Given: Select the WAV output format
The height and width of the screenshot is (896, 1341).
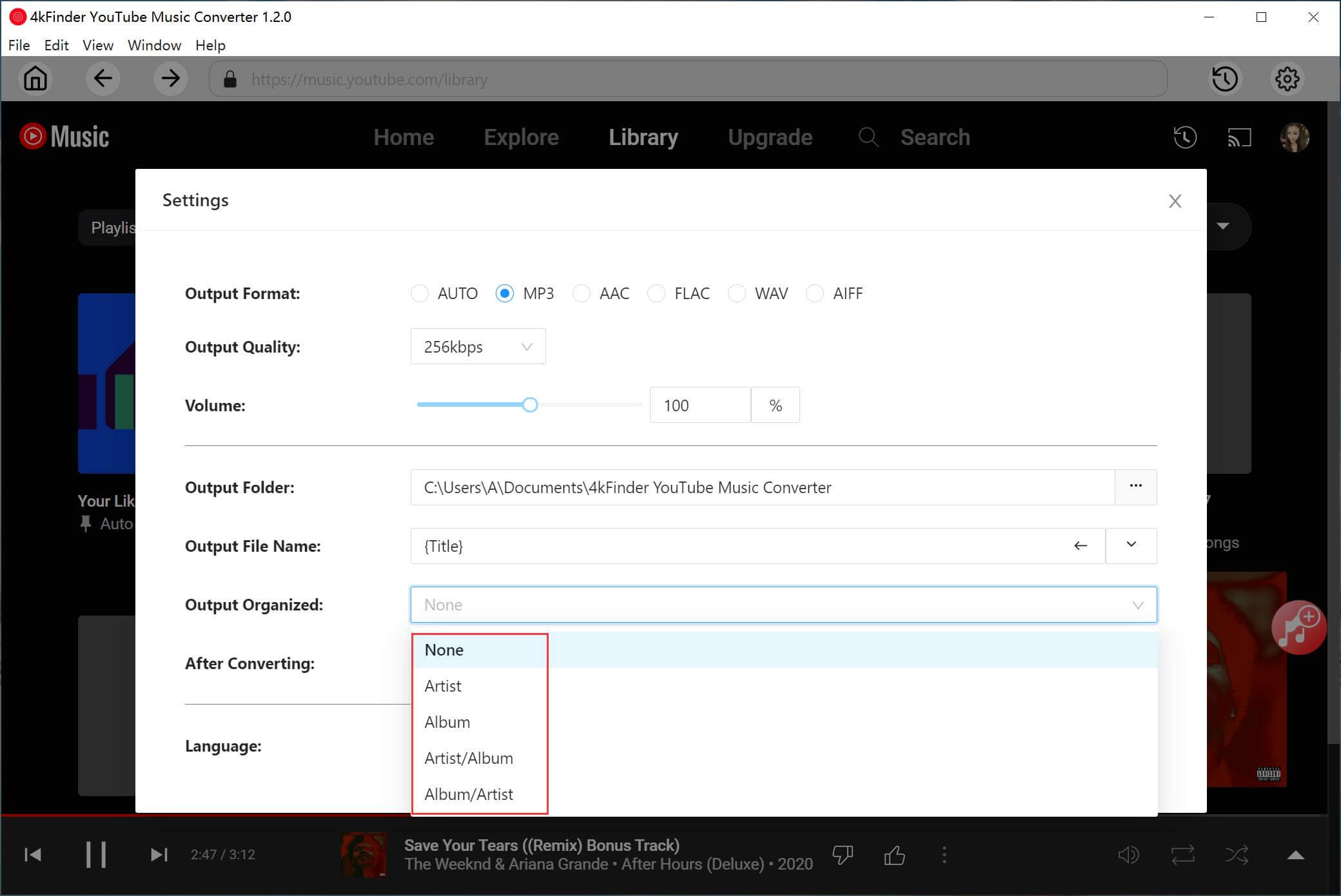Looking at the screenshot, I should pos(736,293).
